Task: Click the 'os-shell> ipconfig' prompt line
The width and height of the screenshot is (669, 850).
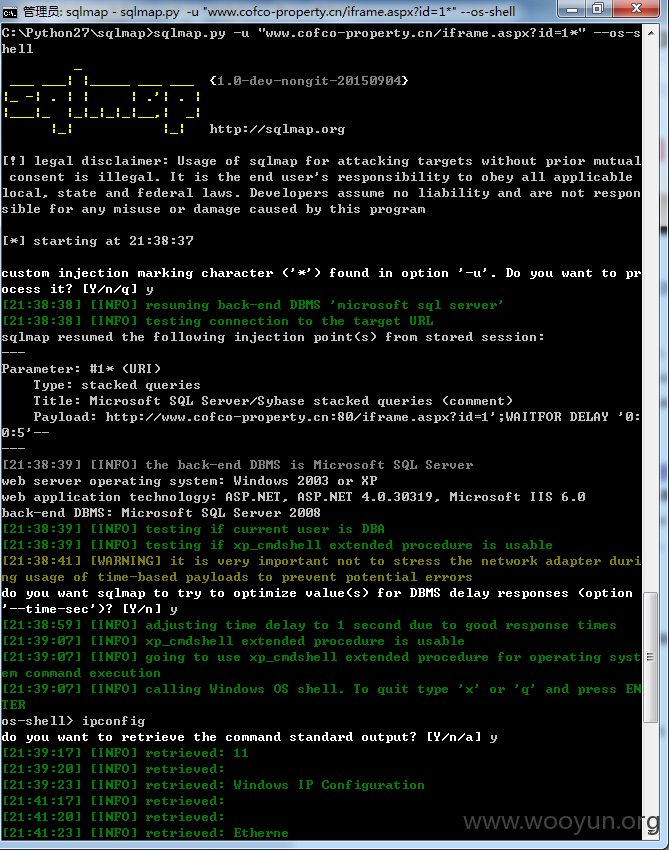Action: coord(73,721)
